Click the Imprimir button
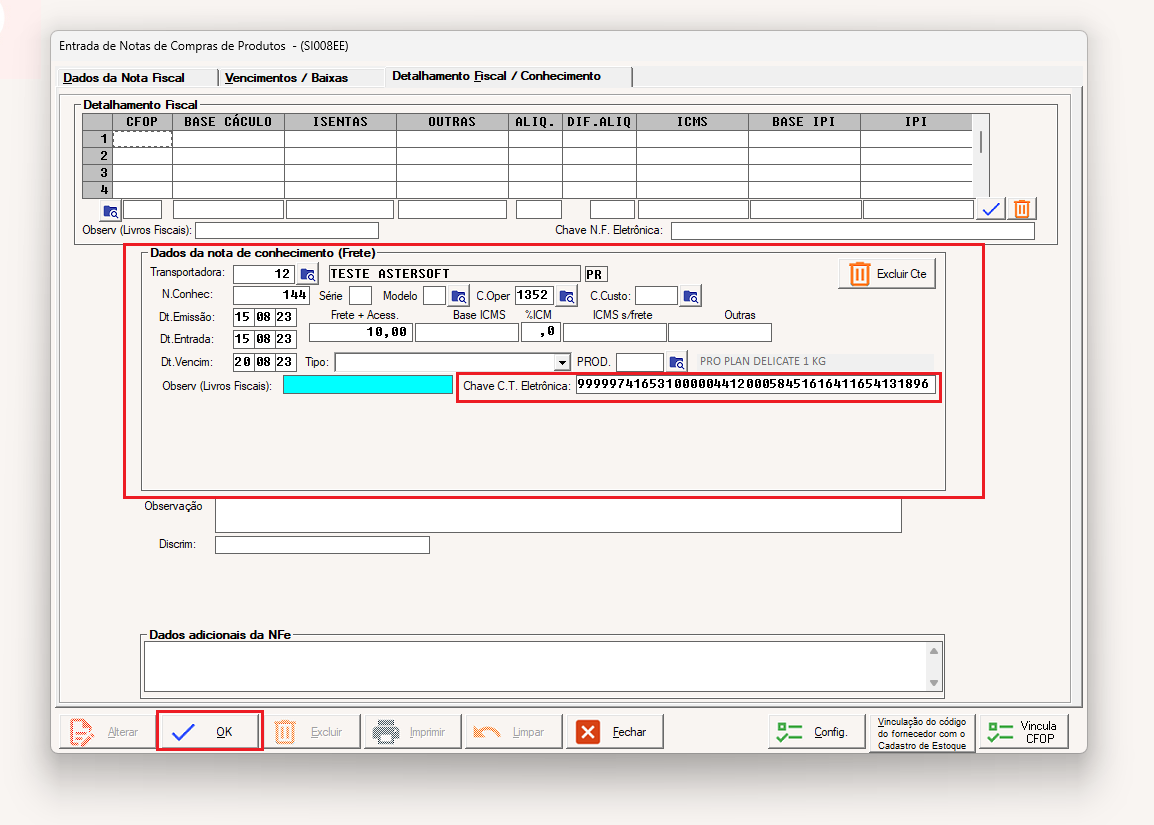The image size is (1154, 825). point(413,732)
